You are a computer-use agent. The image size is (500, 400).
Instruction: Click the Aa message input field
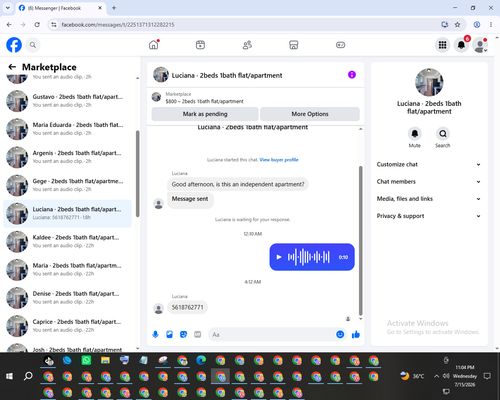[x=272, y=334]
